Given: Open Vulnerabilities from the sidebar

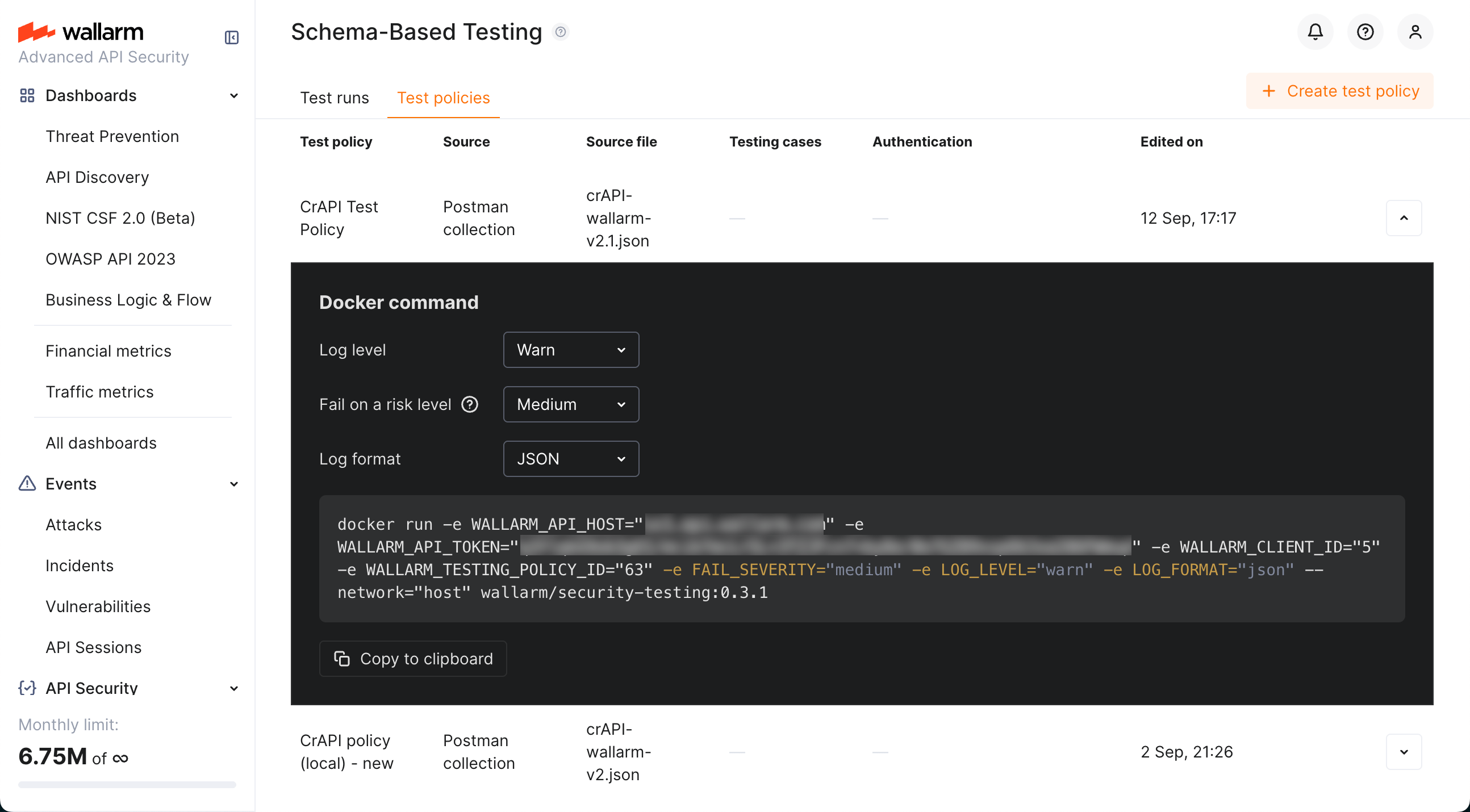Looking at the screenshot, I should click(98, 606).
